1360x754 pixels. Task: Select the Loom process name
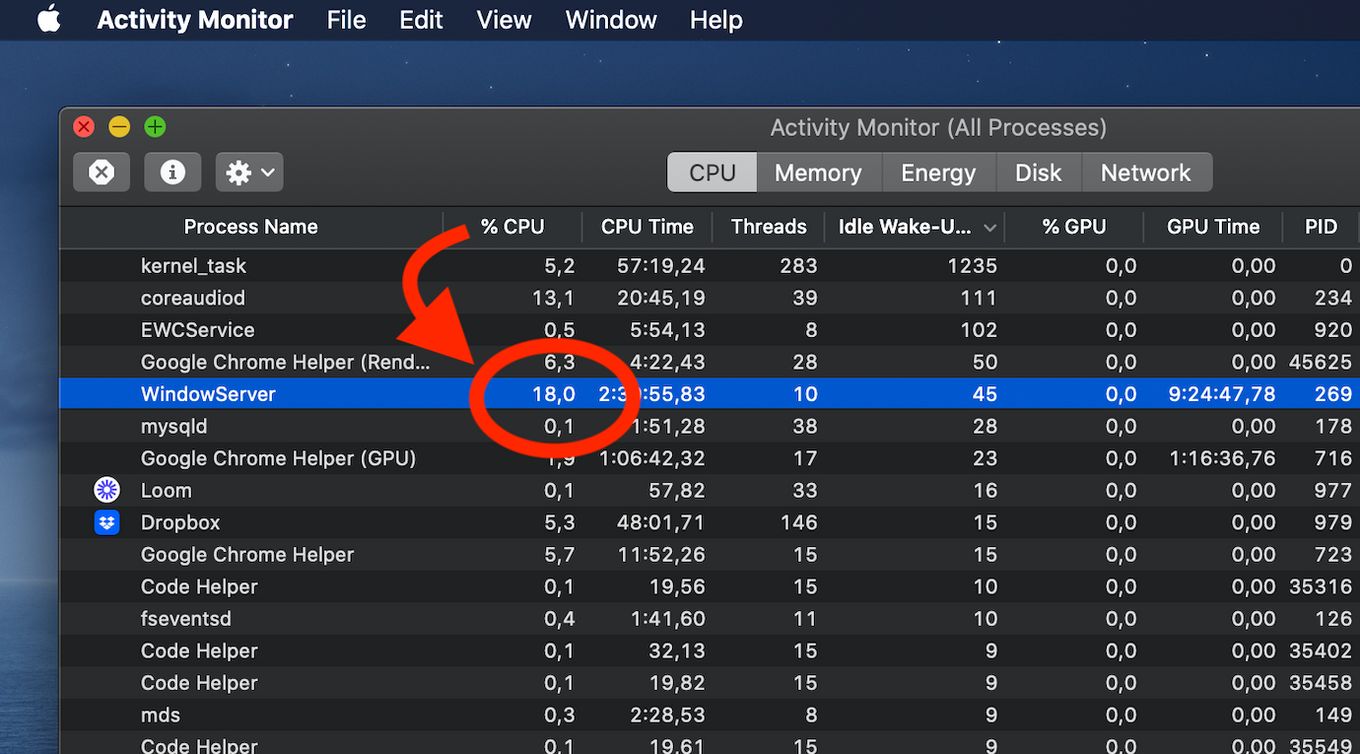tap(166, 490)
